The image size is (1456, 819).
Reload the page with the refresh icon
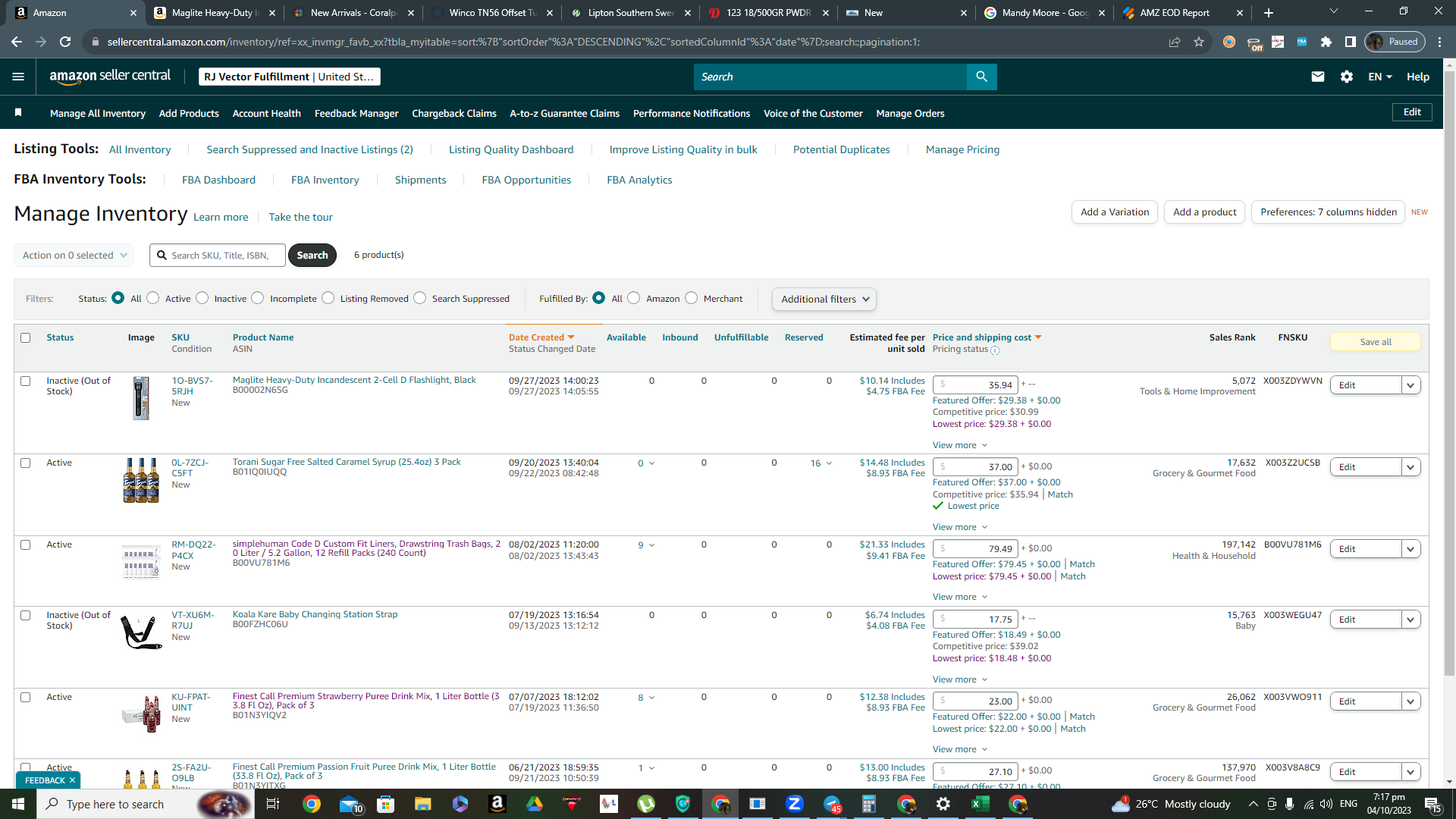point(65,42)
